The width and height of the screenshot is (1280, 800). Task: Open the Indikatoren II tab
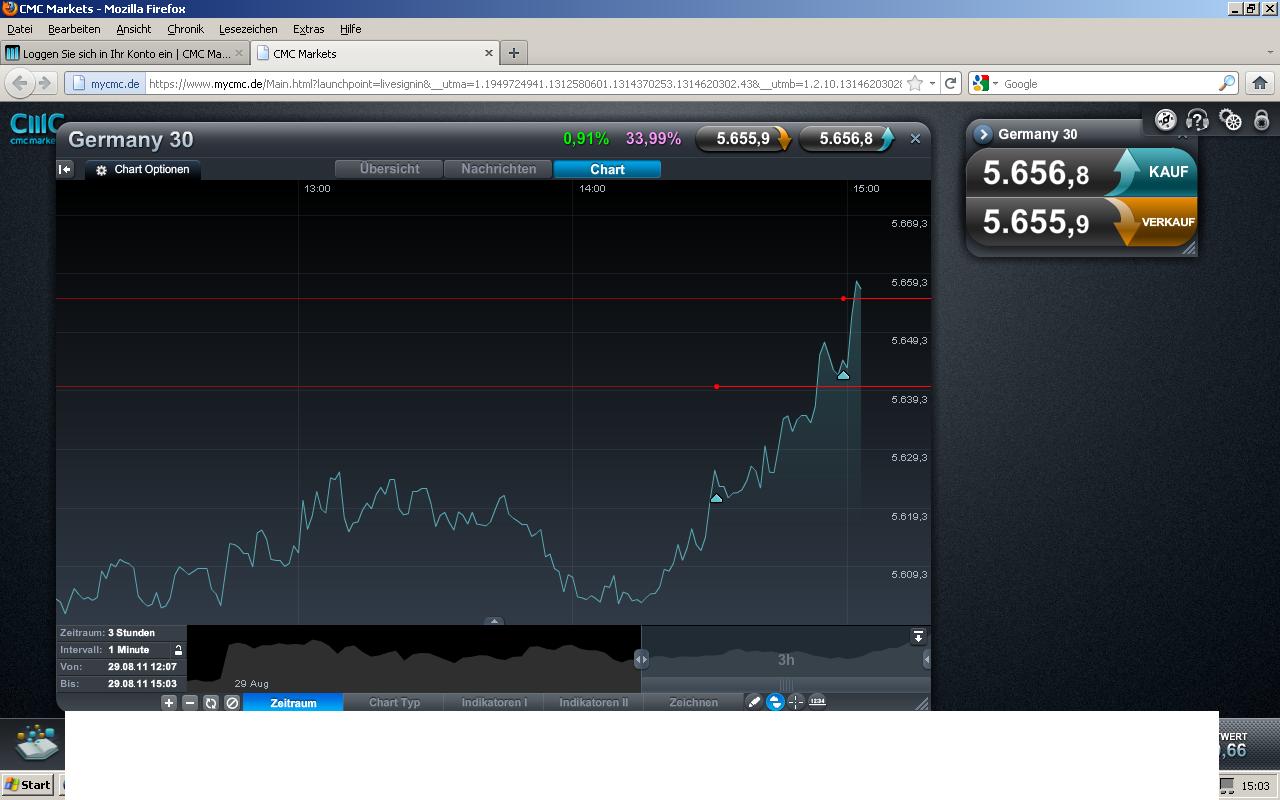[594, 703]
